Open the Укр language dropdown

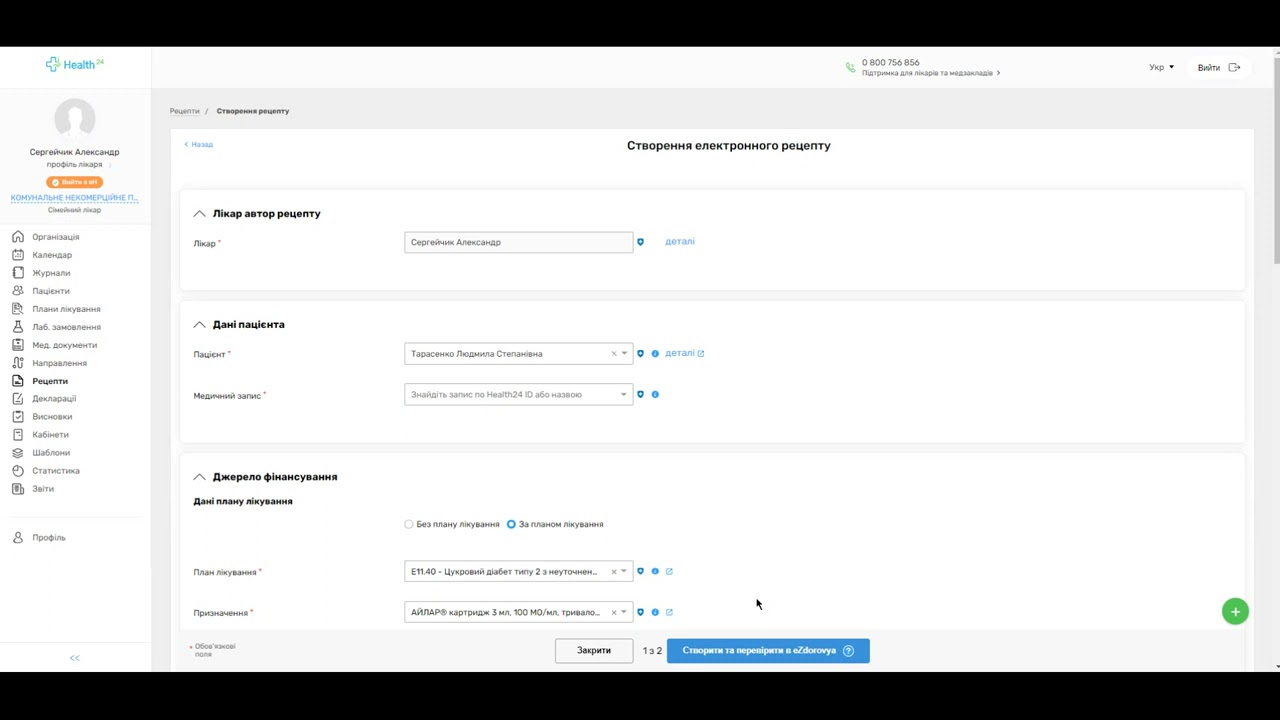coord(1162,67)
